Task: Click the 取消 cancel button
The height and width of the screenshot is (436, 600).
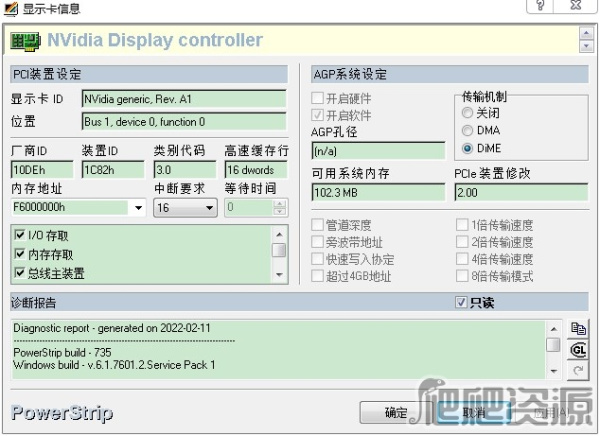Action: tap(474, 413)
